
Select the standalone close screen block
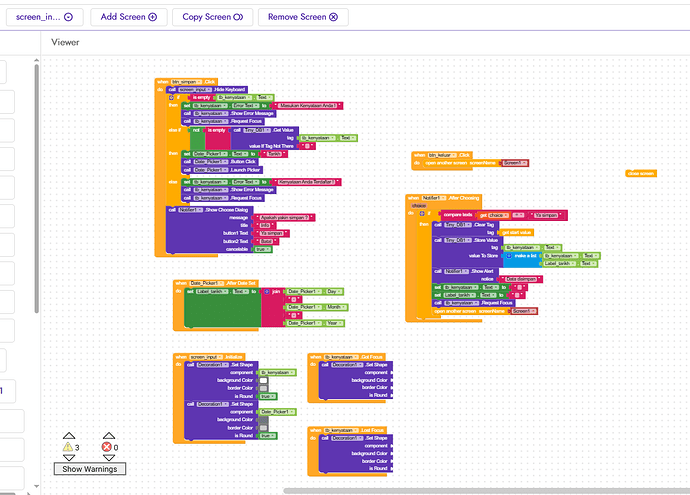tap(640, 173)
